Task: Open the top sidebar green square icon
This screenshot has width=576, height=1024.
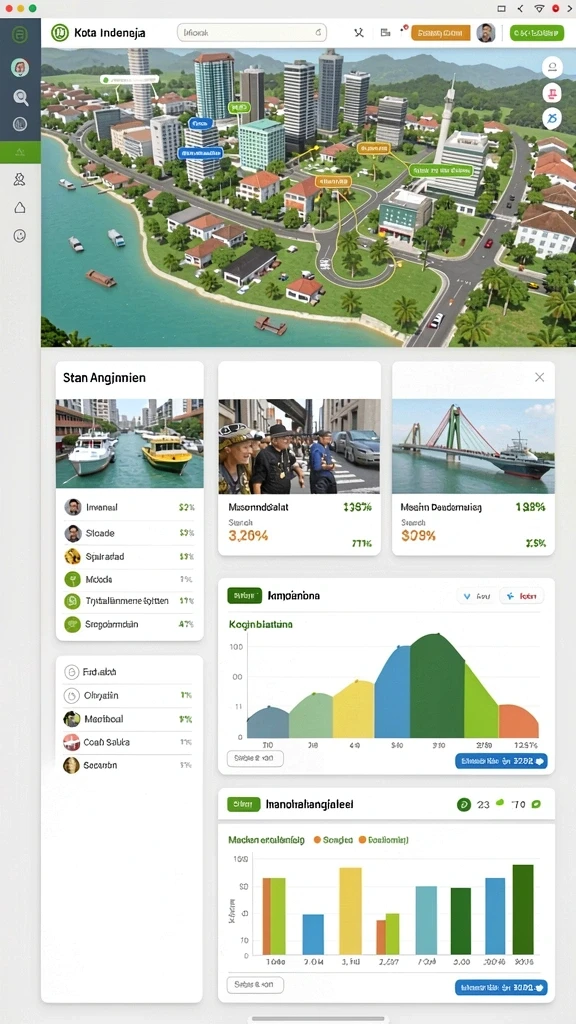Action: (20, 34)
